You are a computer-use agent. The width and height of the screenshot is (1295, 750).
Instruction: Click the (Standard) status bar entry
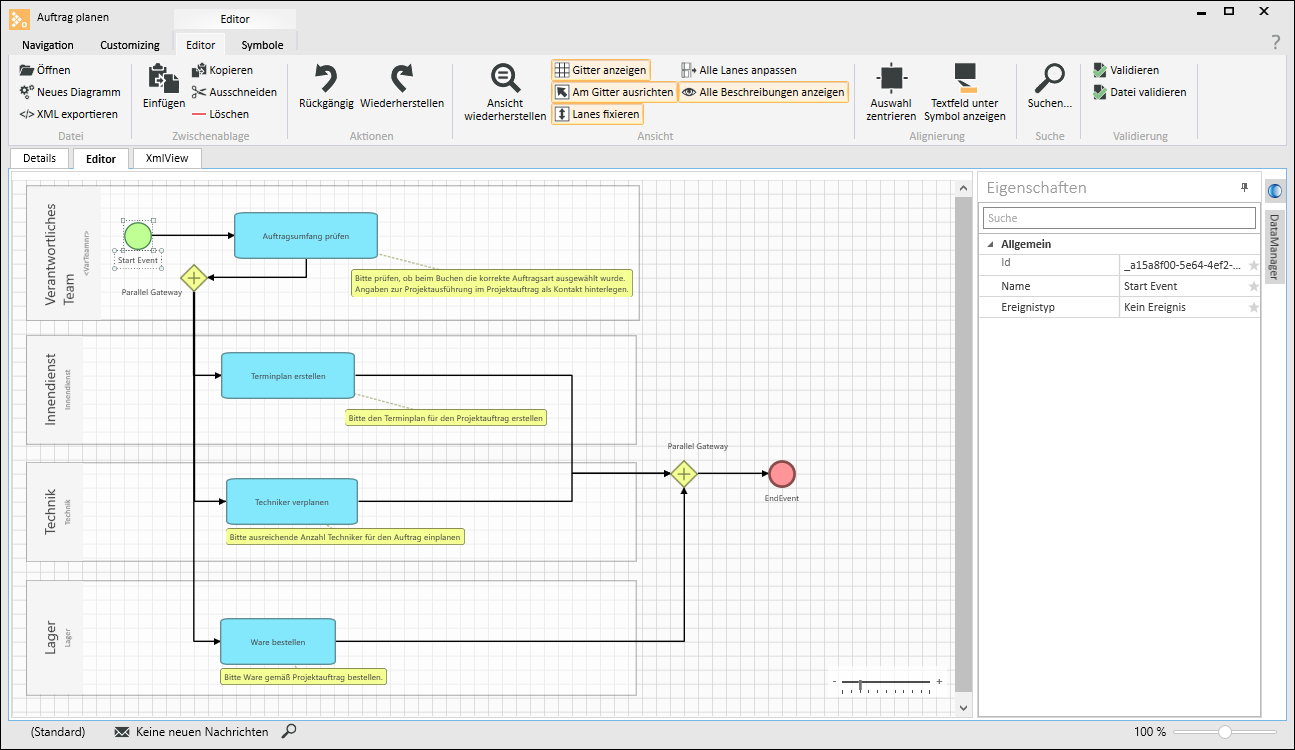[58, 732]
